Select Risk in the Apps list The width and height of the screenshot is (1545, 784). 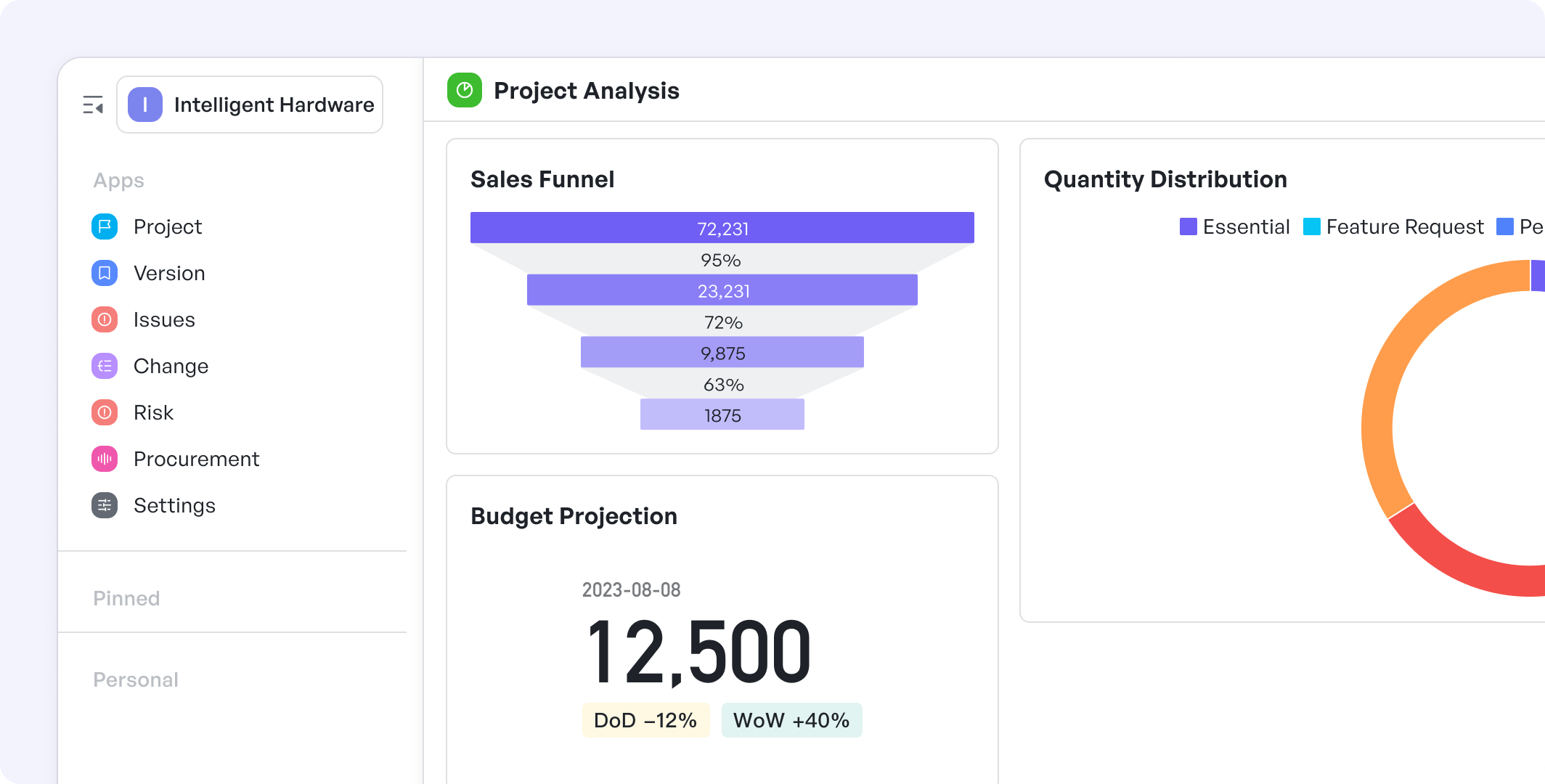[x=153, y=412]
